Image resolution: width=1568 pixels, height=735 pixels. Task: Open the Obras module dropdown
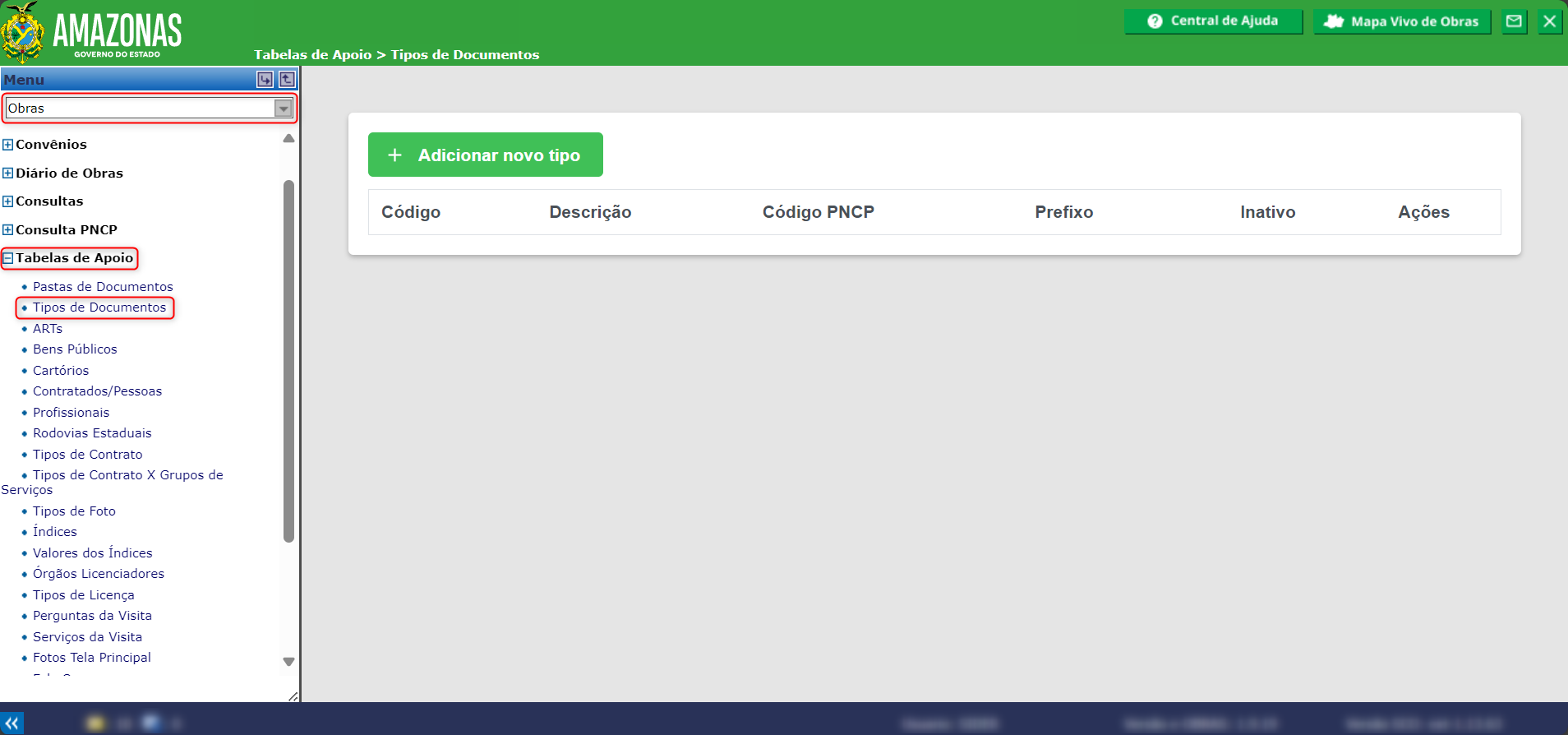click(150, 108)
